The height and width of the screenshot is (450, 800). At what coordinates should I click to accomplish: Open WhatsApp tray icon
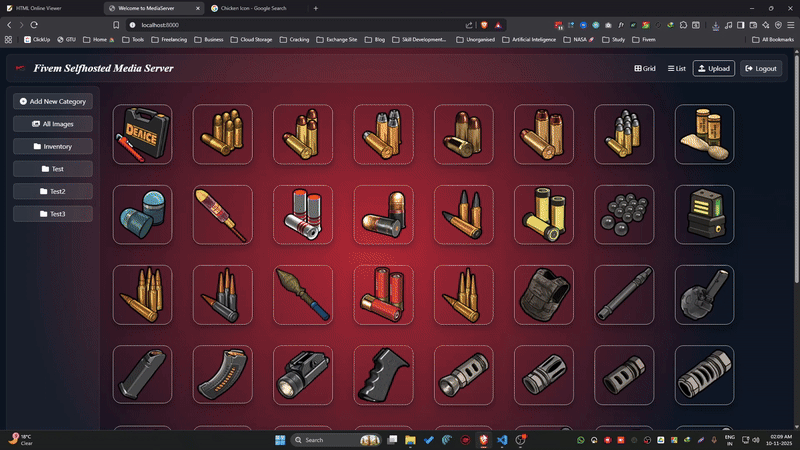[x=581, y=440]
